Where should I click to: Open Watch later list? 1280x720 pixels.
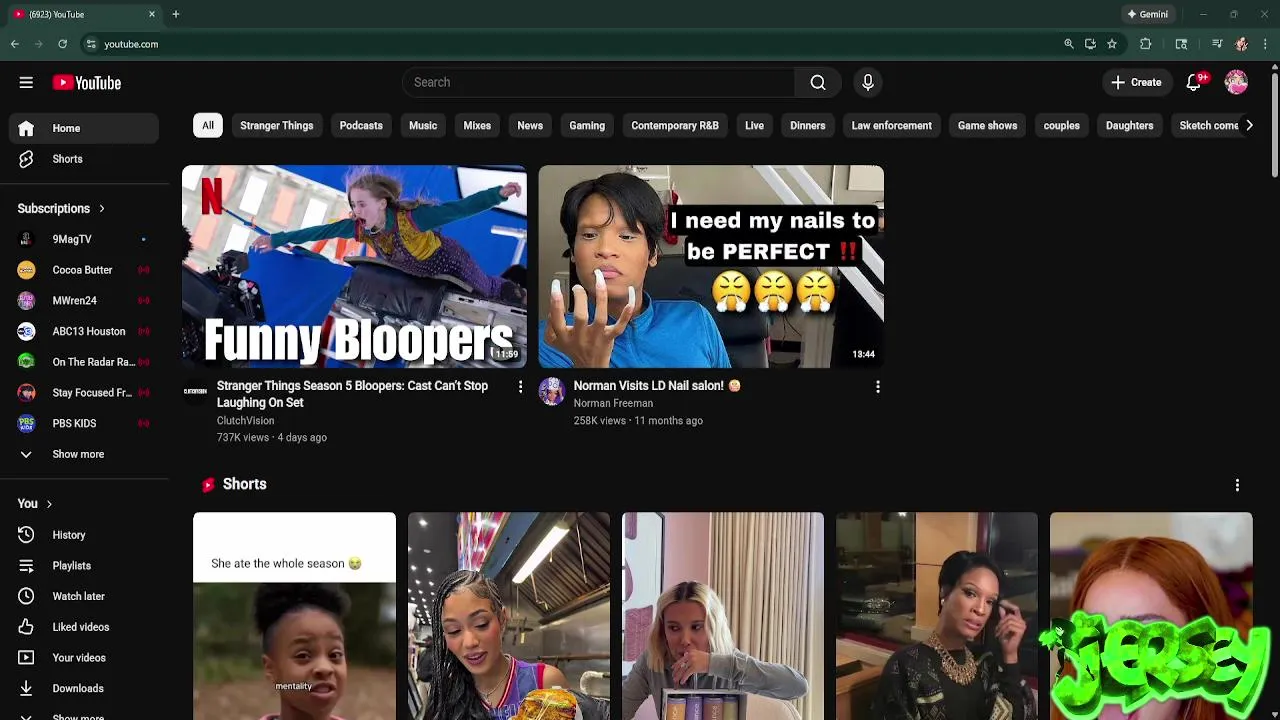(x=84, y=596)
